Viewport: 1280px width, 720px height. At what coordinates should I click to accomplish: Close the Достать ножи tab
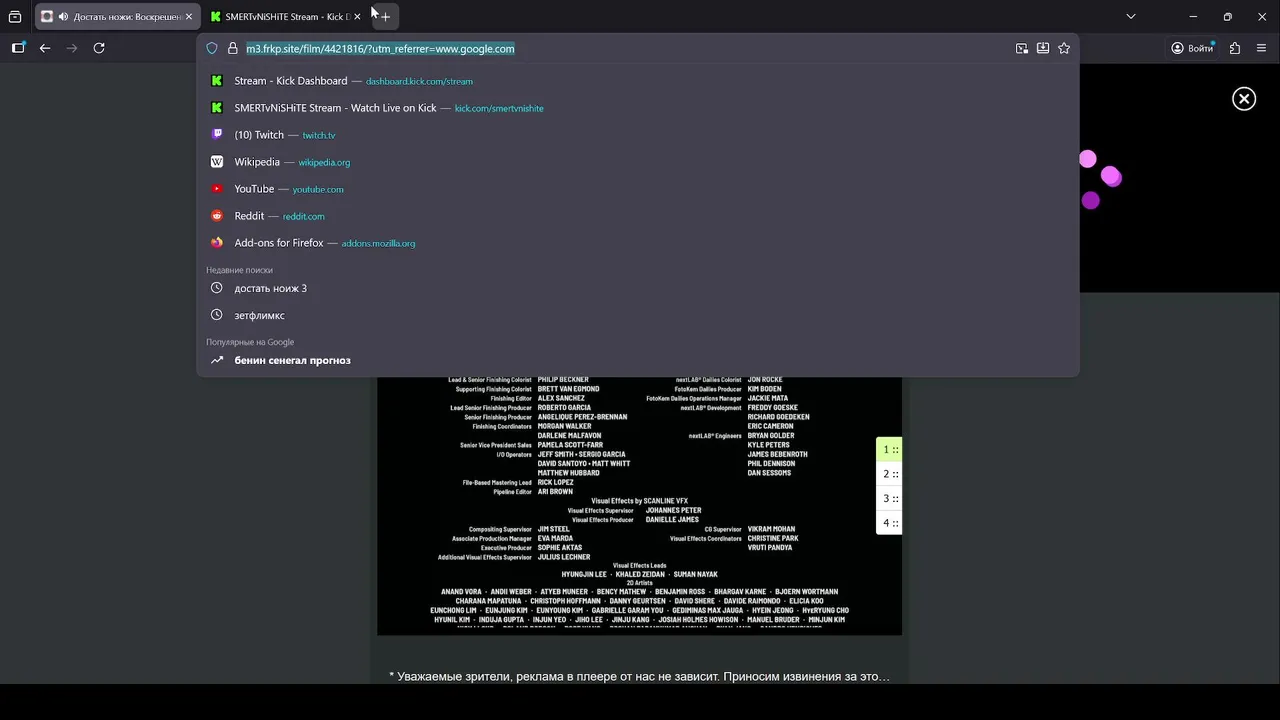point(188,17)
